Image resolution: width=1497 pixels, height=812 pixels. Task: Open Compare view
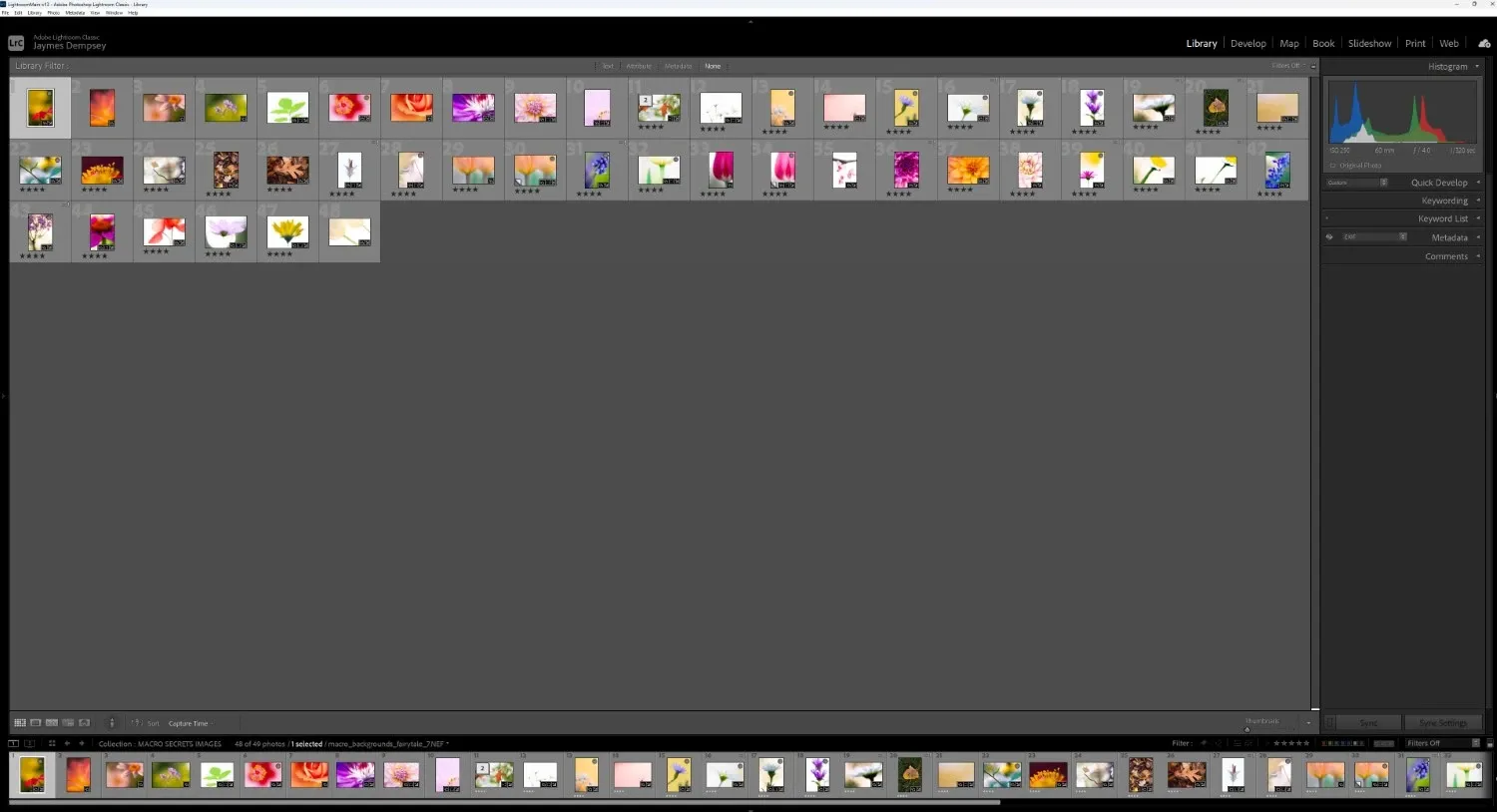tap(52, 722)
